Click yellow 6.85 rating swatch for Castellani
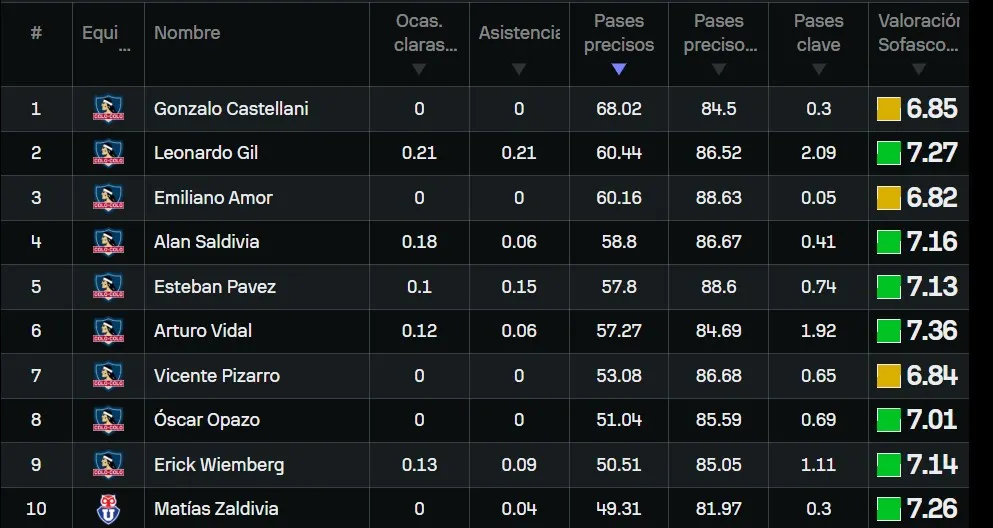 [x=889, y=109]
